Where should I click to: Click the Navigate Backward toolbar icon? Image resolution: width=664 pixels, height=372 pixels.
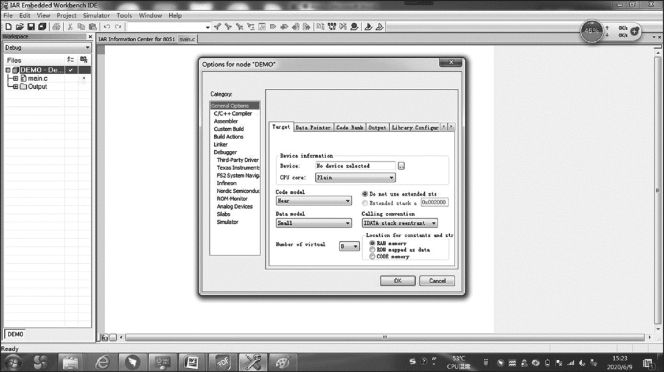click(296, 27)
